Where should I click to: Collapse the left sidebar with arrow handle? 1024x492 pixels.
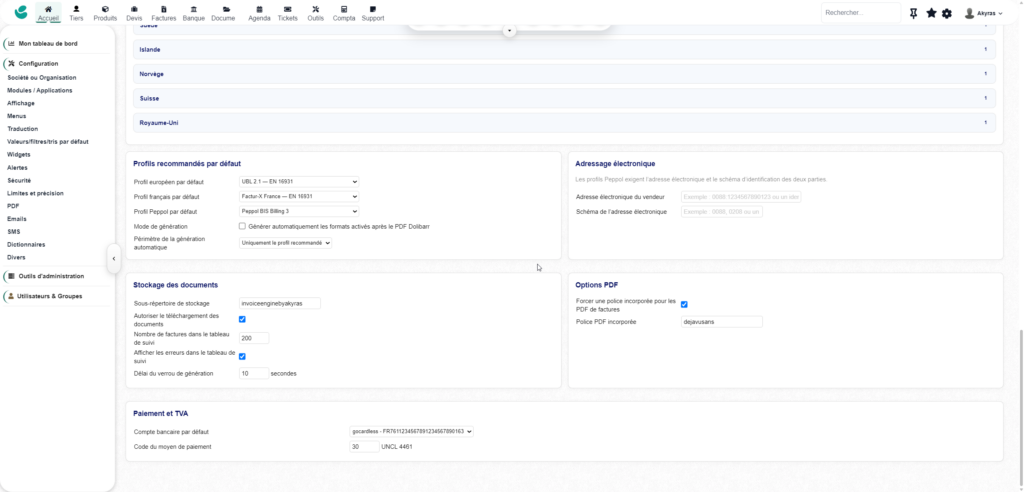point(113,259)
